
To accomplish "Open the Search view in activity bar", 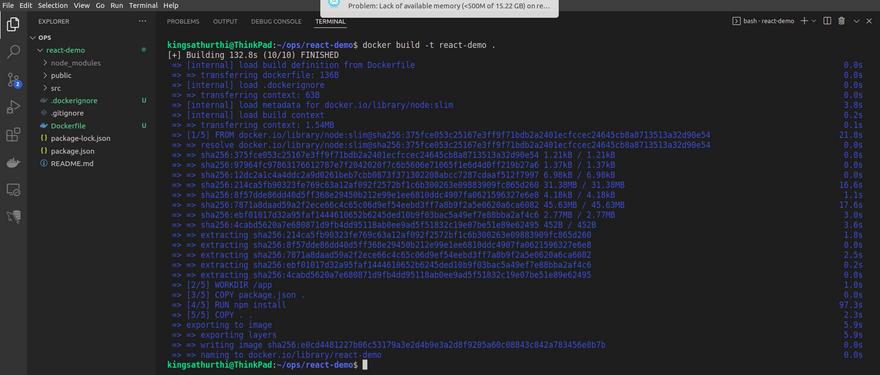I will (x=13, y=52).
